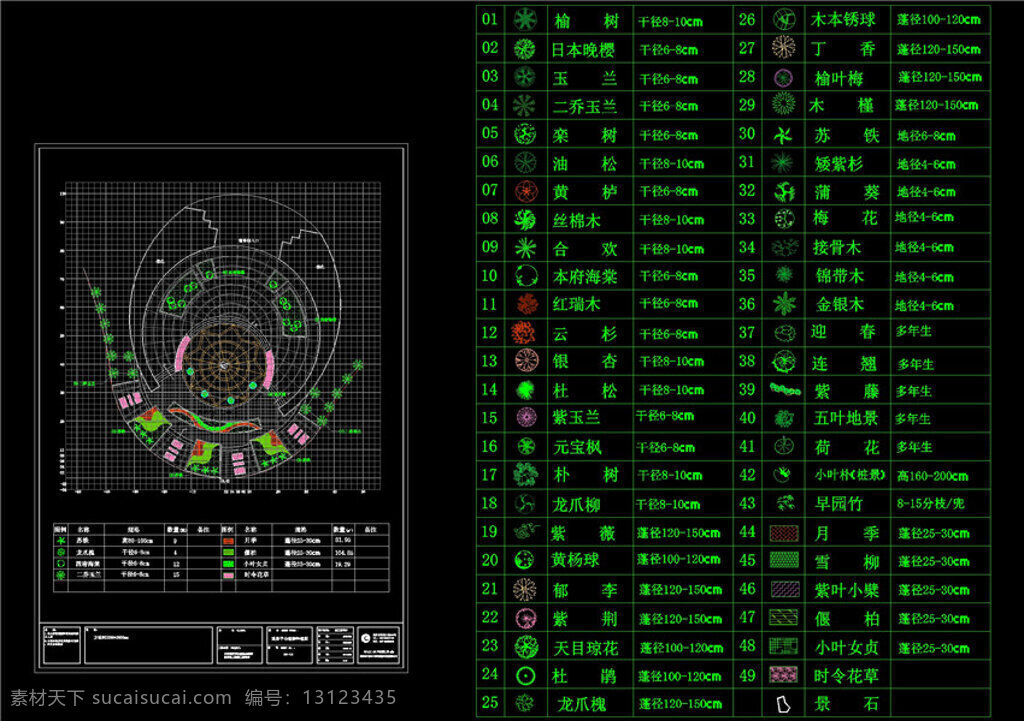Select the 紫藤 vine symbol in row 39
Image resolution: width=1024 pixels, height=721 pixels.
785,390
